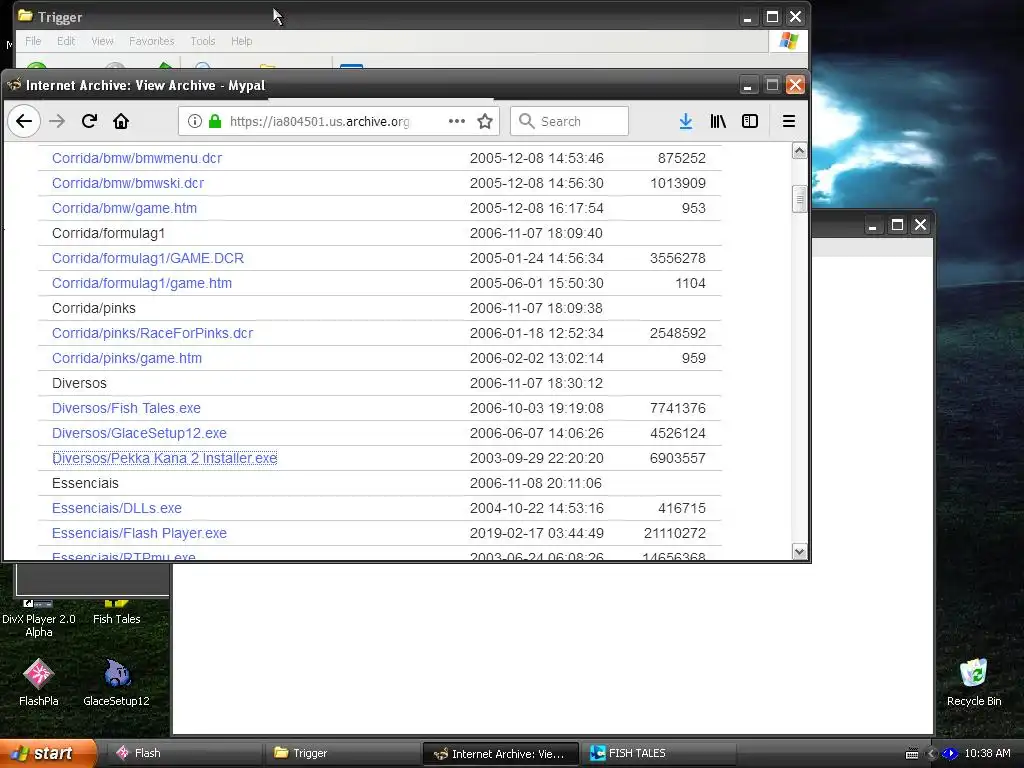Image resolution: width=1024 pixels, height=768 pixels.
Task: Click scrollbar down arrow in browser
Action: pos(799,552)
